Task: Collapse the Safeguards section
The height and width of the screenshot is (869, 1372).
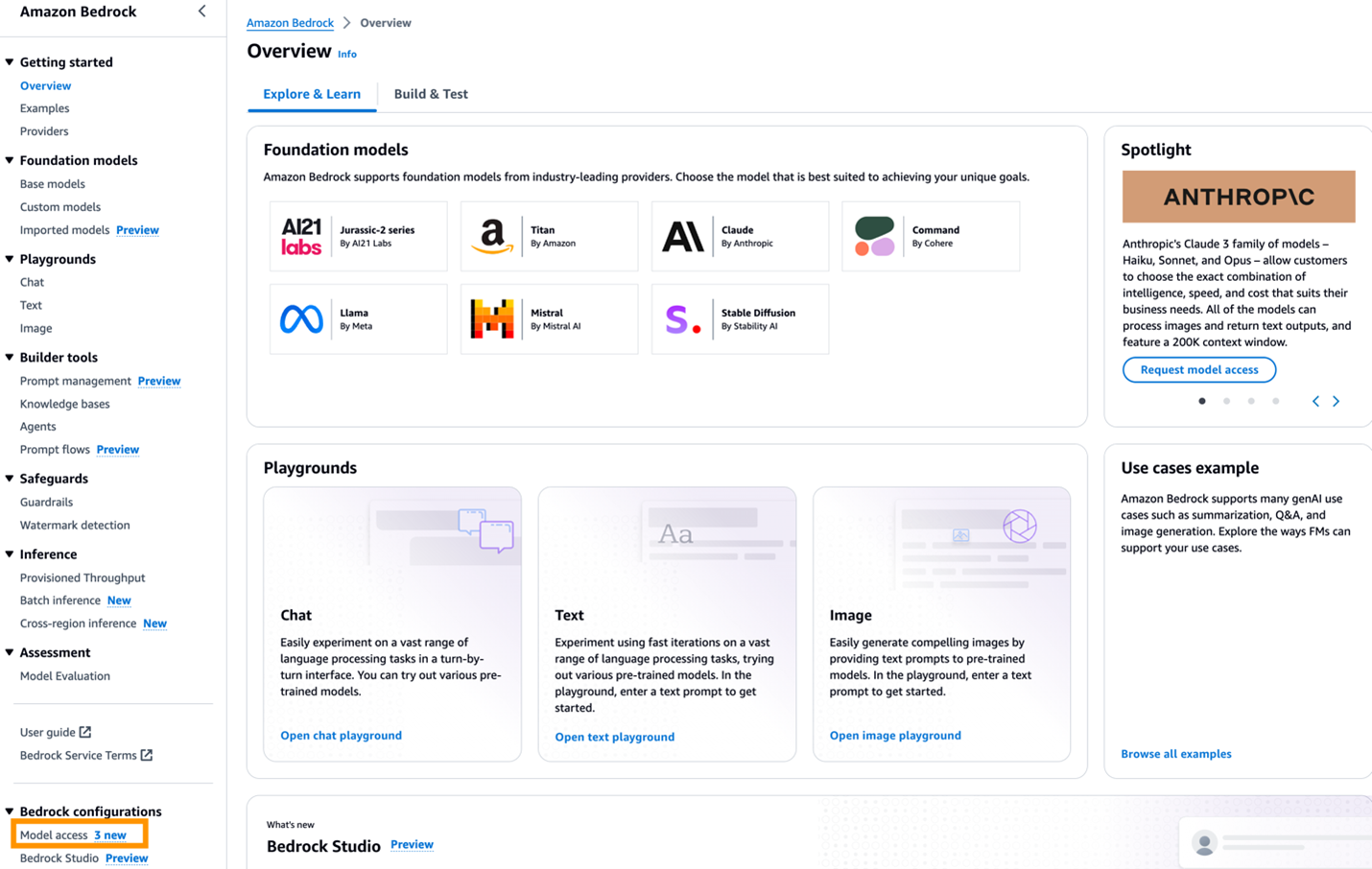Action: (x=10, y=479)
